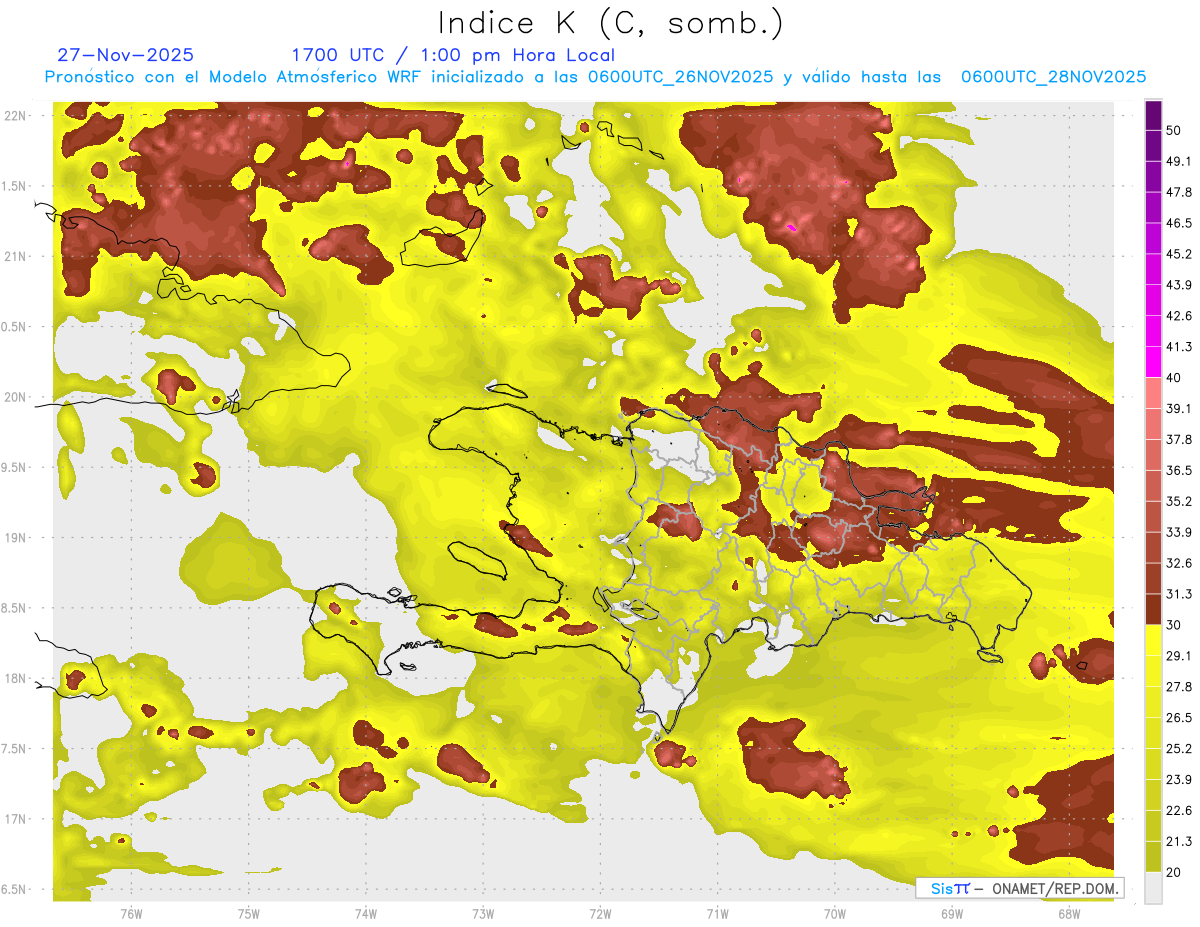Click the color bar bottom value "20"

click(x=1173, y=872)
